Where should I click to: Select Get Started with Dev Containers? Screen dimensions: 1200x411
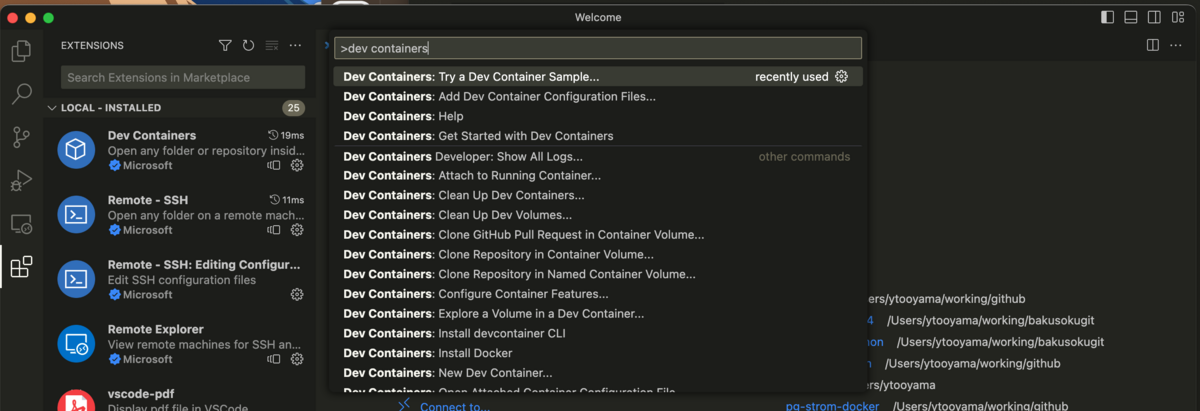click(598, 136)
